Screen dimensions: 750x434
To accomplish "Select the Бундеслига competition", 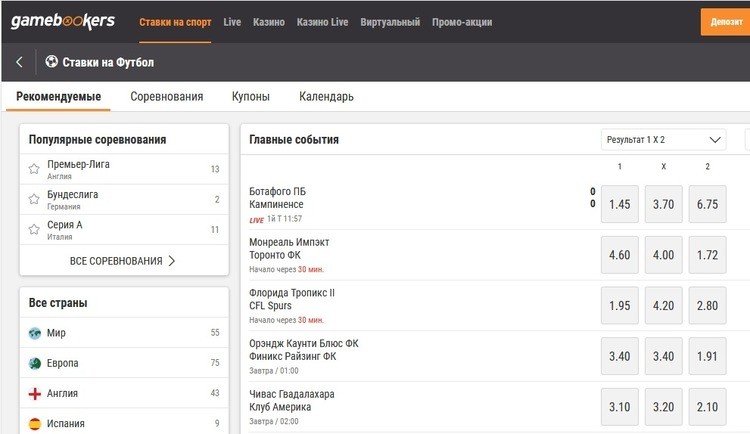I will pyautogui.click(x=124, y=199).
